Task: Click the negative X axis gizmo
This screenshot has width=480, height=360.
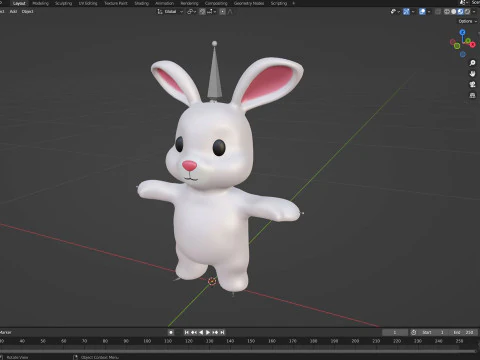Action: point(453,42)
